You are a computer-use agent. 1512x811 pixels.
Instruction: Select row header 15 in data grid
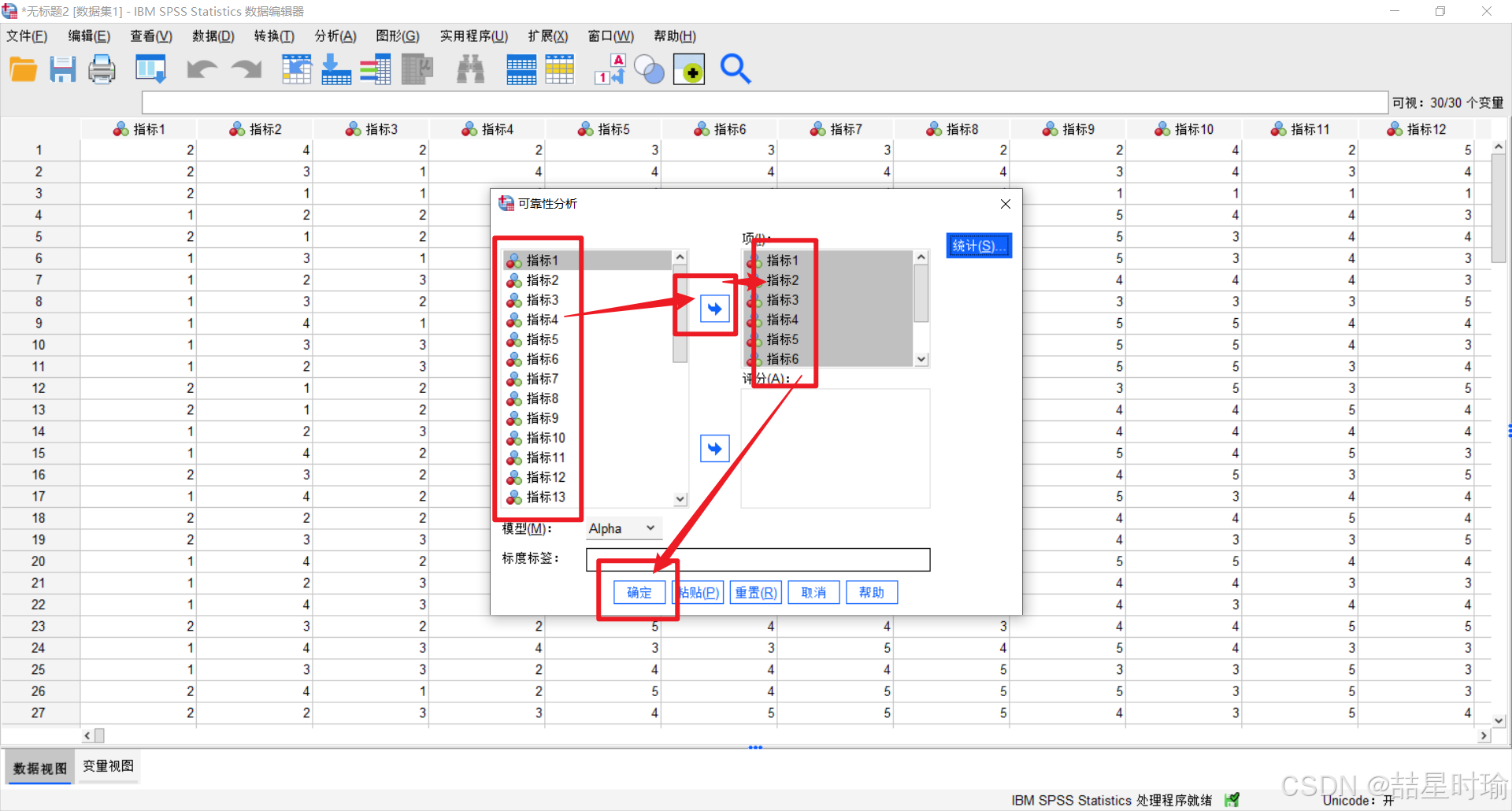pyautogui.click(x=39, y=454)
